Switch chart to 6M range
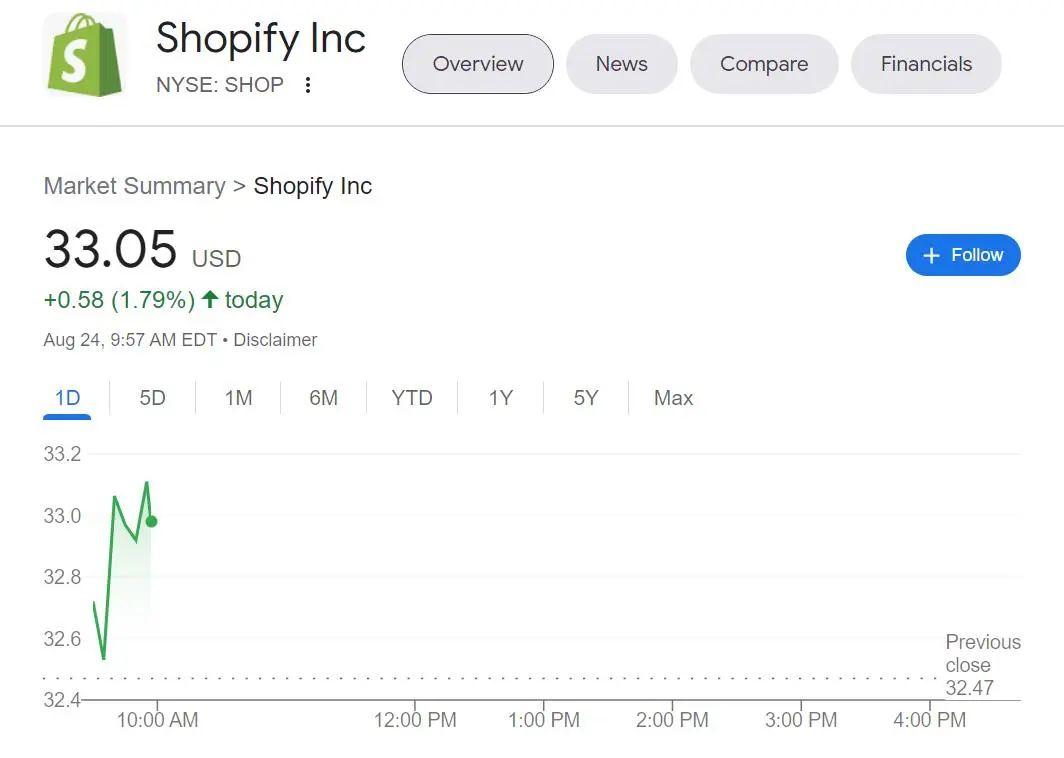This screenshot has height=758, width=1064. point(323,398)
